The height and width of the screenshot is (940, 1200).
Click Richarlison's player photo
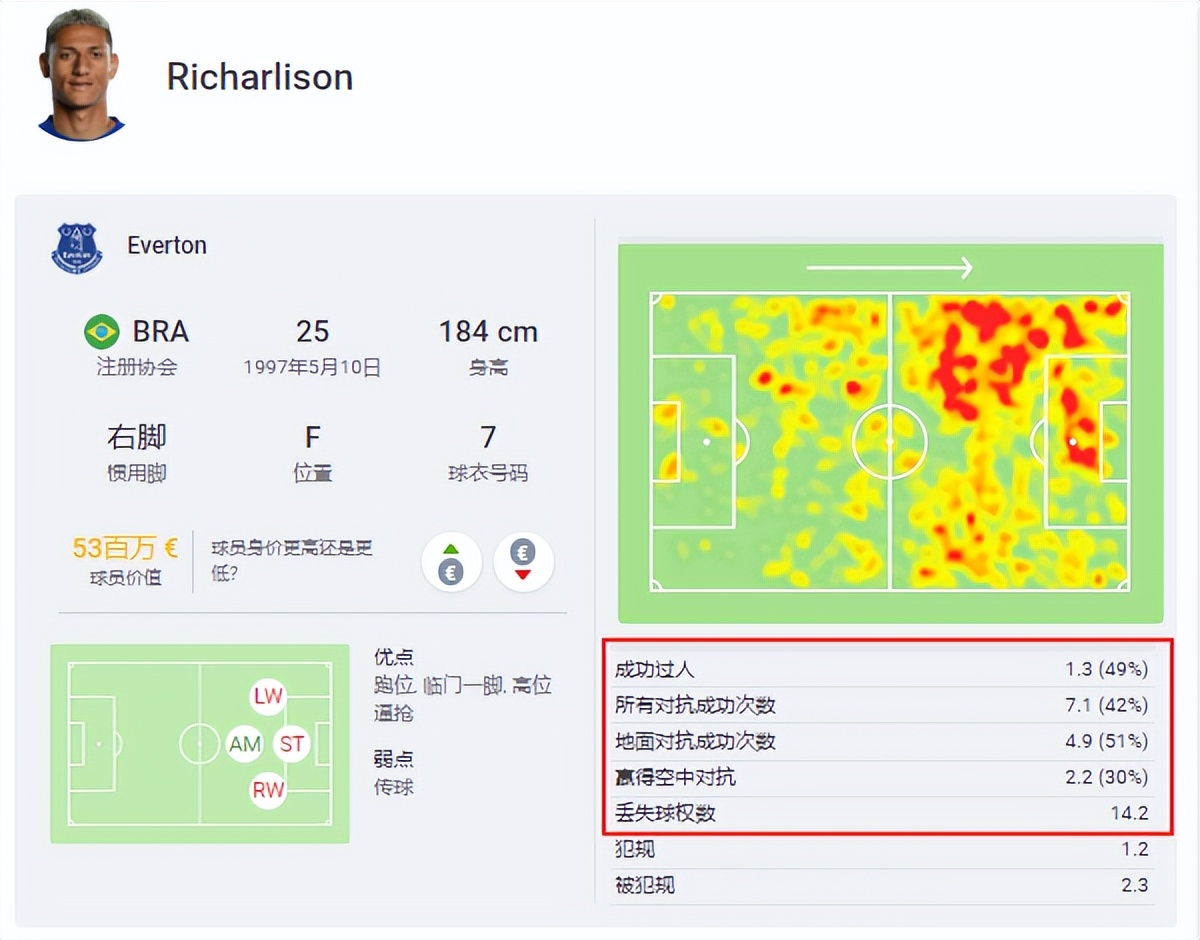(81, 74)
